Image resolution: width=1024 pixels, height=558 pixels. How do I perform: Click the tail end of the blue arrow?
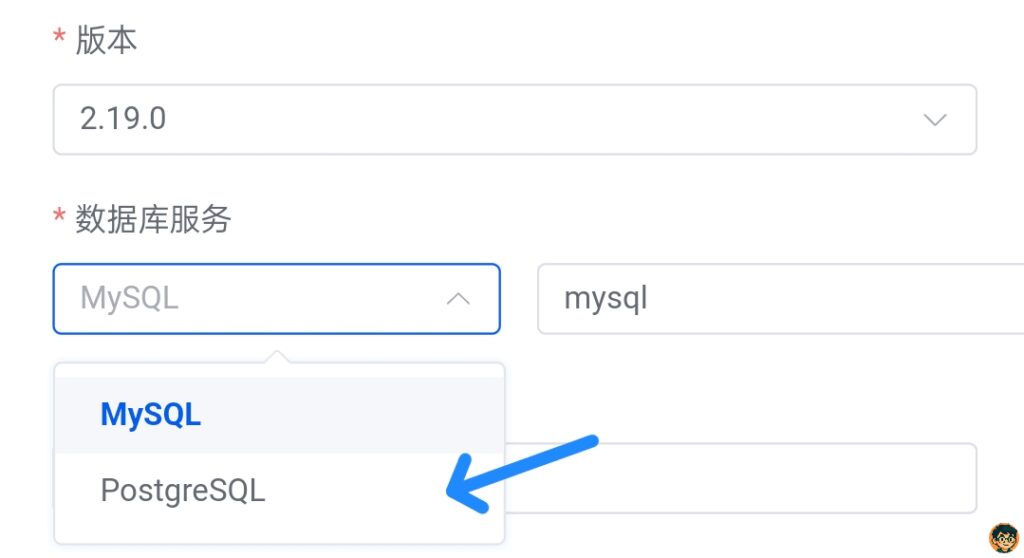588,443
